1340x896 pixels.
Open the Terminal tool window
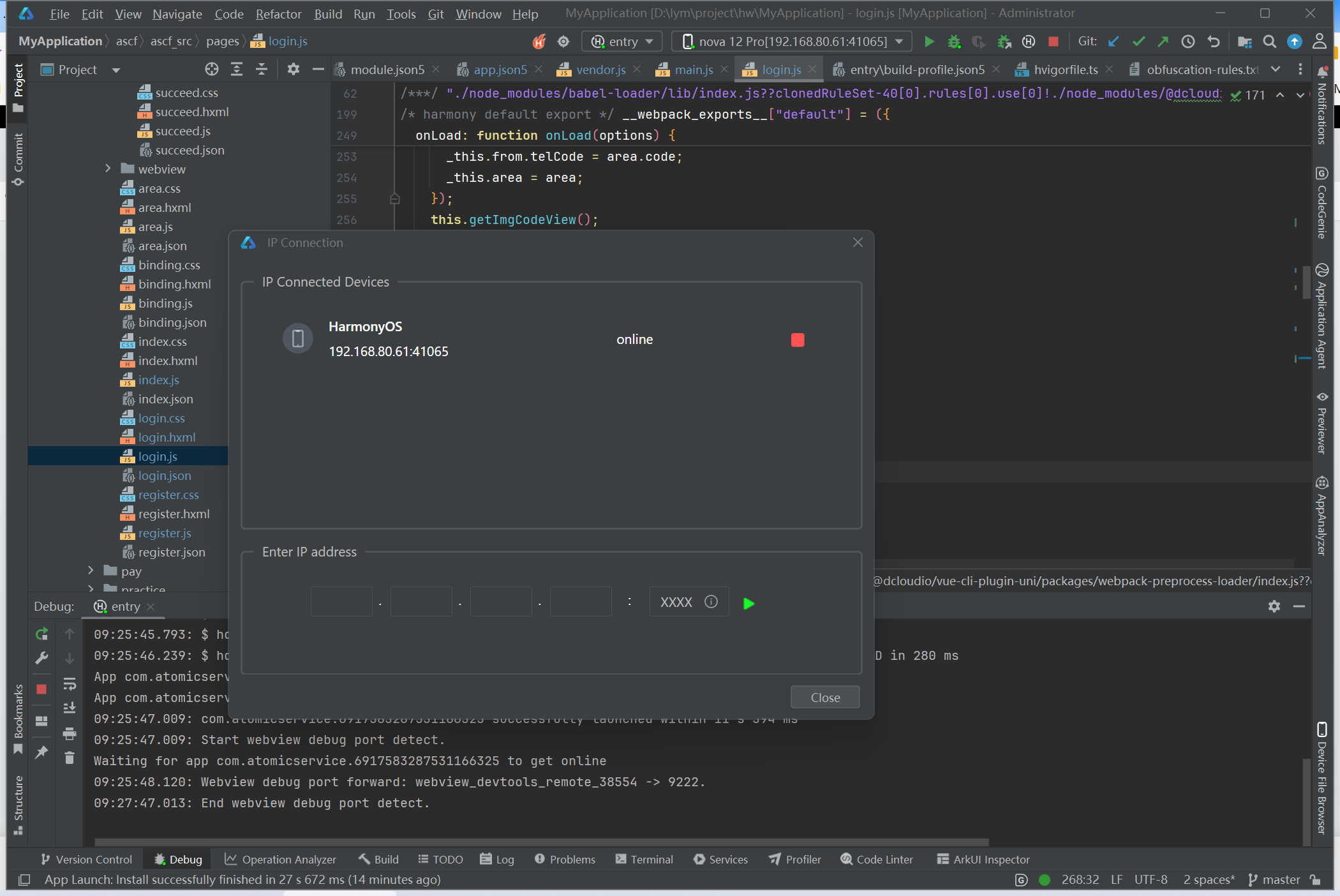point(644,860)
